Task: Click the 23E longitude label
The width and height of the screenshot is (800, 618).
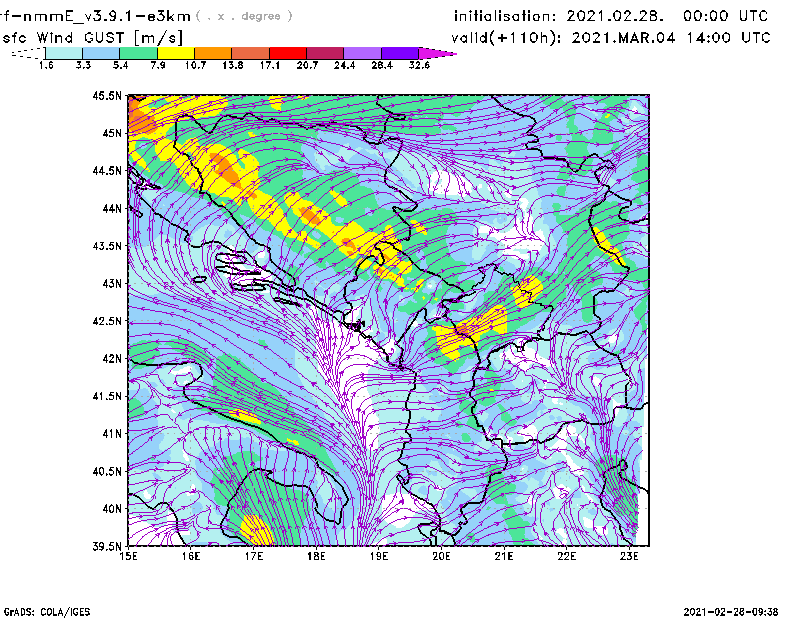Action: (x=629, y=556)
